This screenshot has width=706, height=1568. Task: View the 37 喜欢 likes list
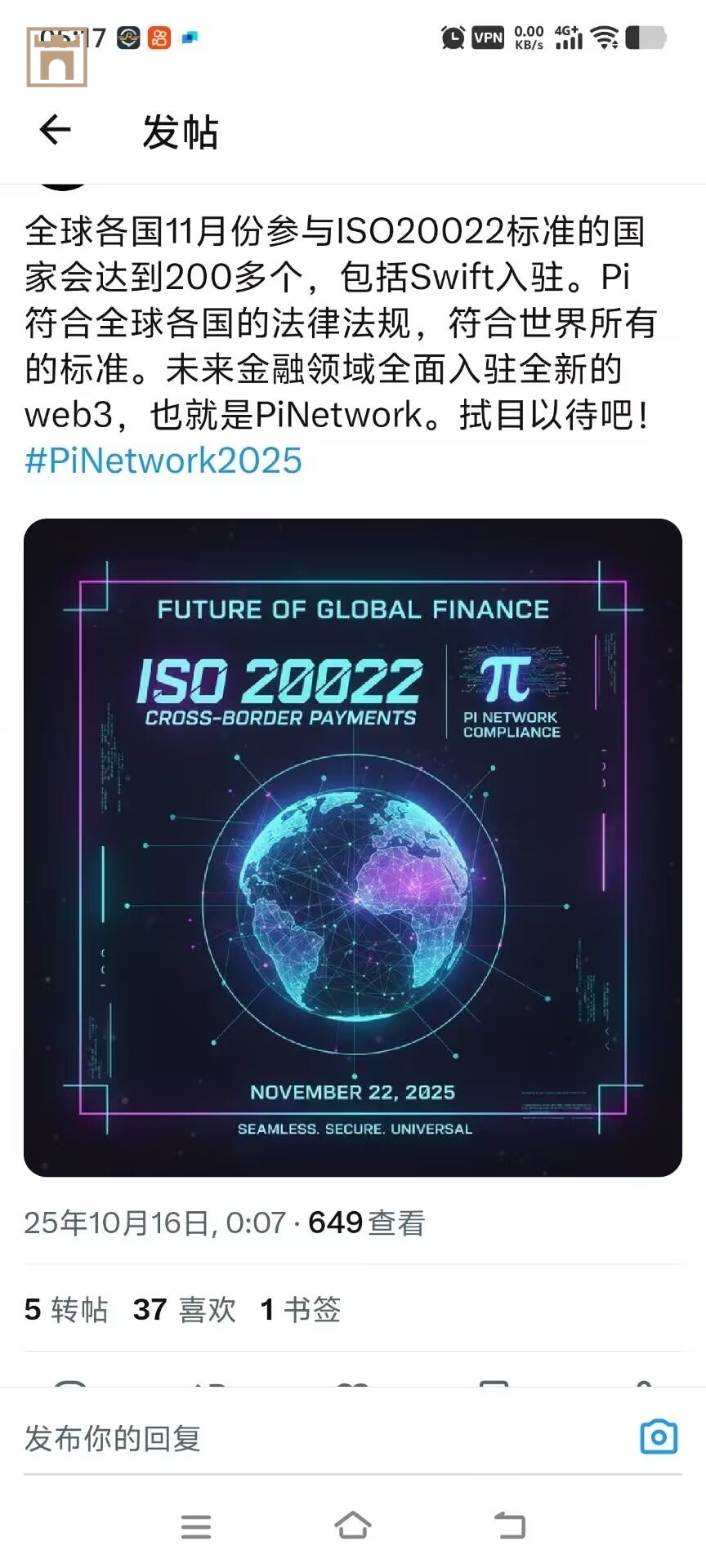coord(184,1309)
